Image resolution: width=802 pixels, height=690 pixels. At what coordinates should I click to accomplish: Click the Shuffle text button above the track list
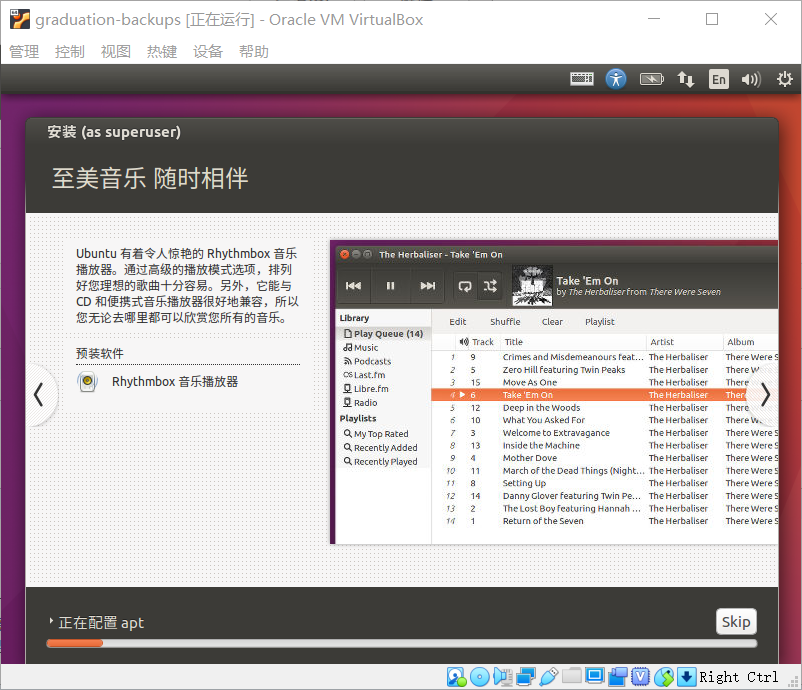(505, 322)
